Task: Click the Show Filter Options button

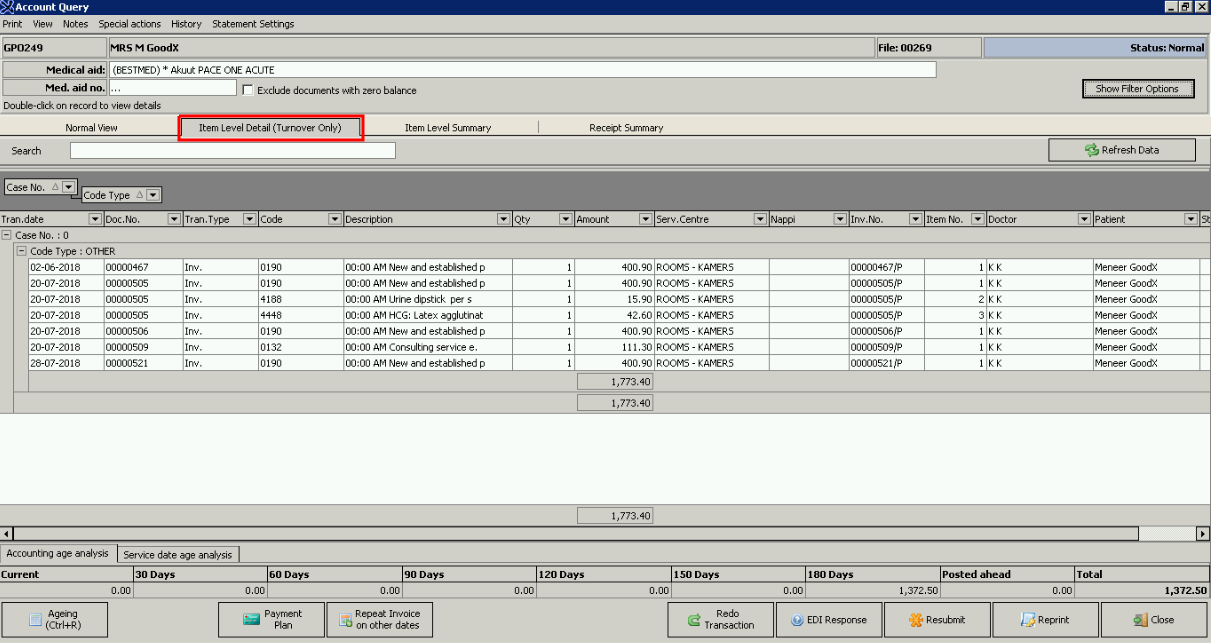Action: pos(1137,89)
